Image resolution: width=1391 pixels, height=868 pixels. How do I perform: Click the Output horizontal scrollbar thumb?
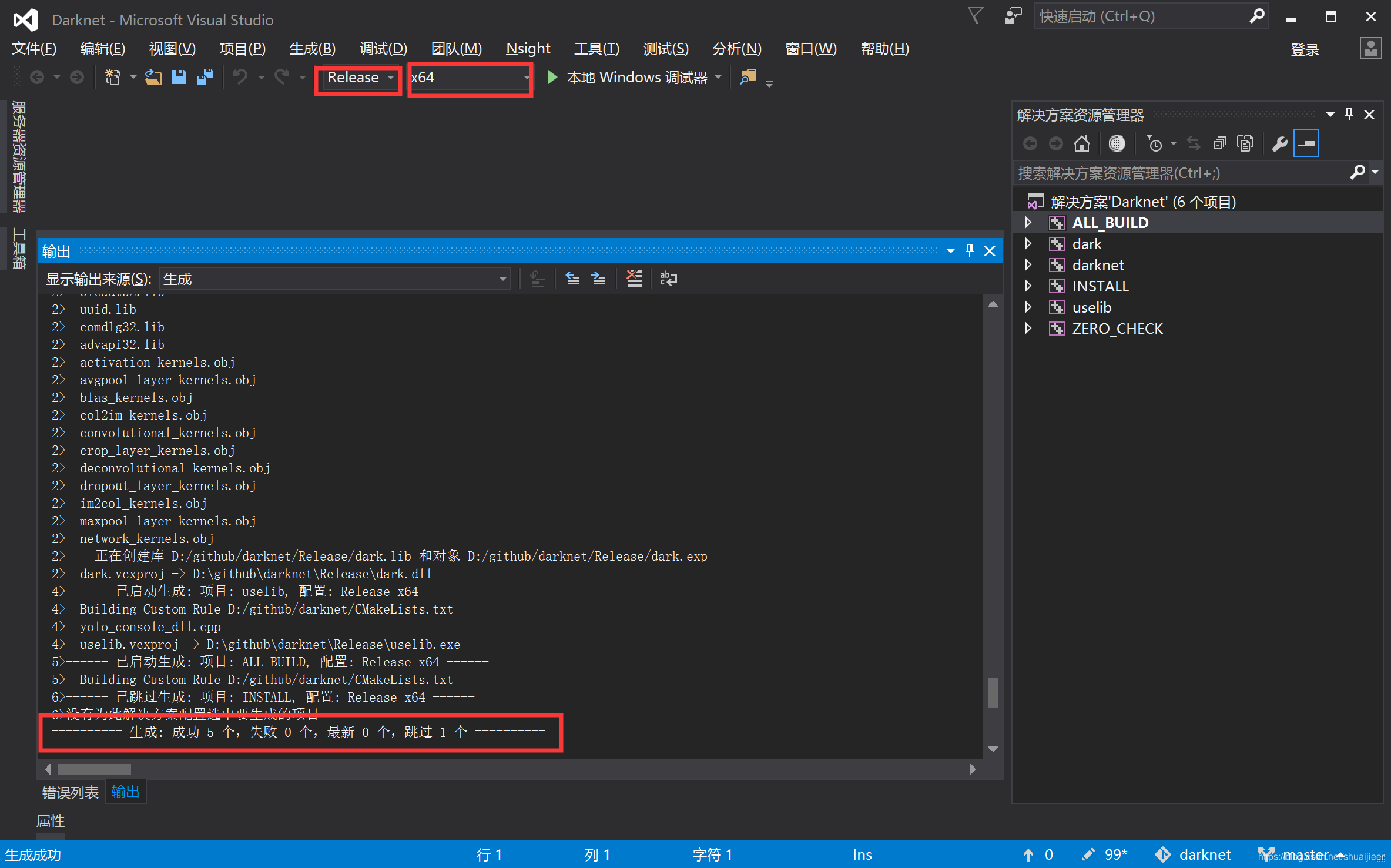coord(94,769)
